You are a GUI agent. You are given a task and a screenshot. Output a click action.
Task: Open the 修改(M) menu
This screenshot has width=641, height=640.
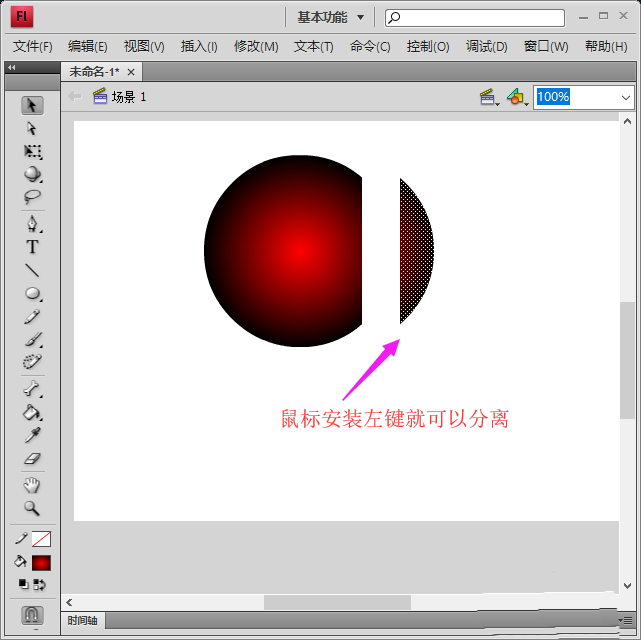[256, 46]
